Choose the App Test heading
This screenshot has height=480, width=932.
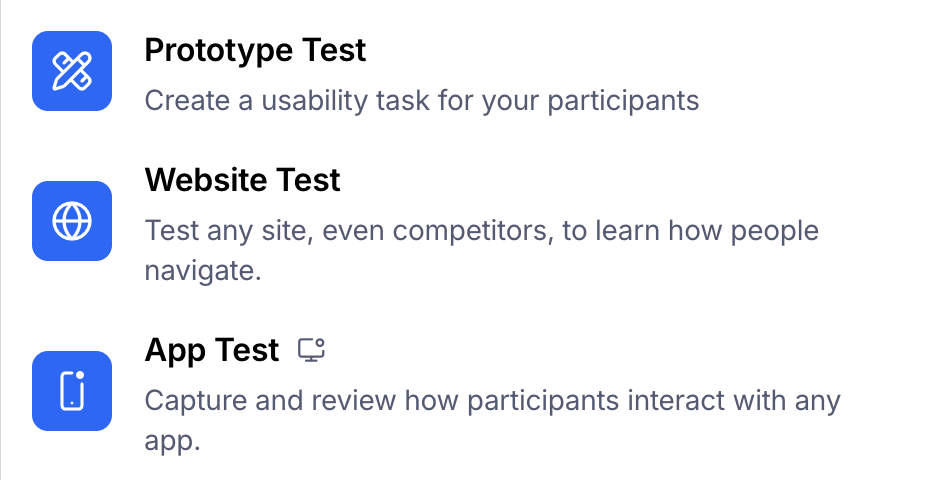point(212,350)
